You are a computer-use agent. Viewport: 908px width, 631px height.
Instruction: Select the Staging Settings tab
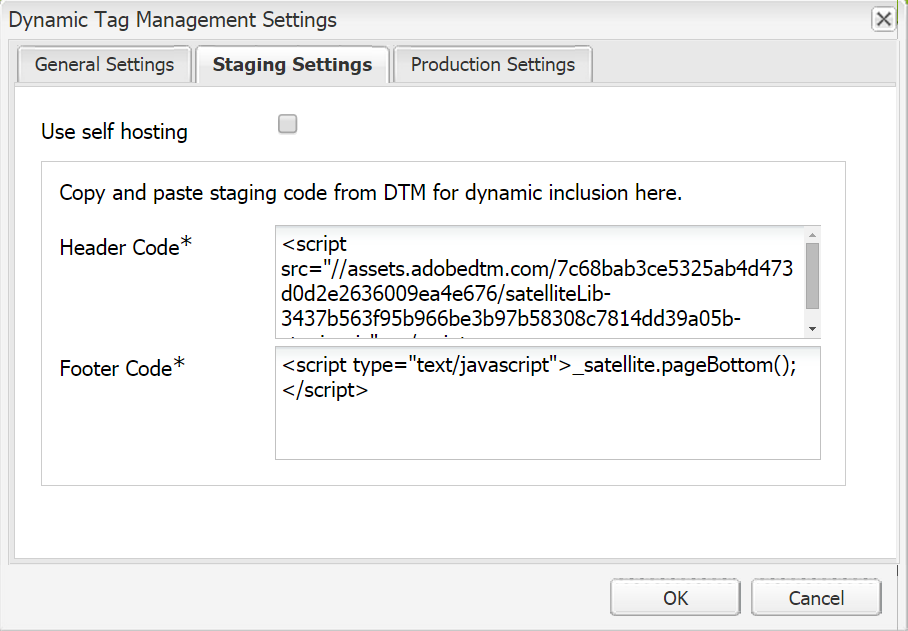[x=292, y=65]
